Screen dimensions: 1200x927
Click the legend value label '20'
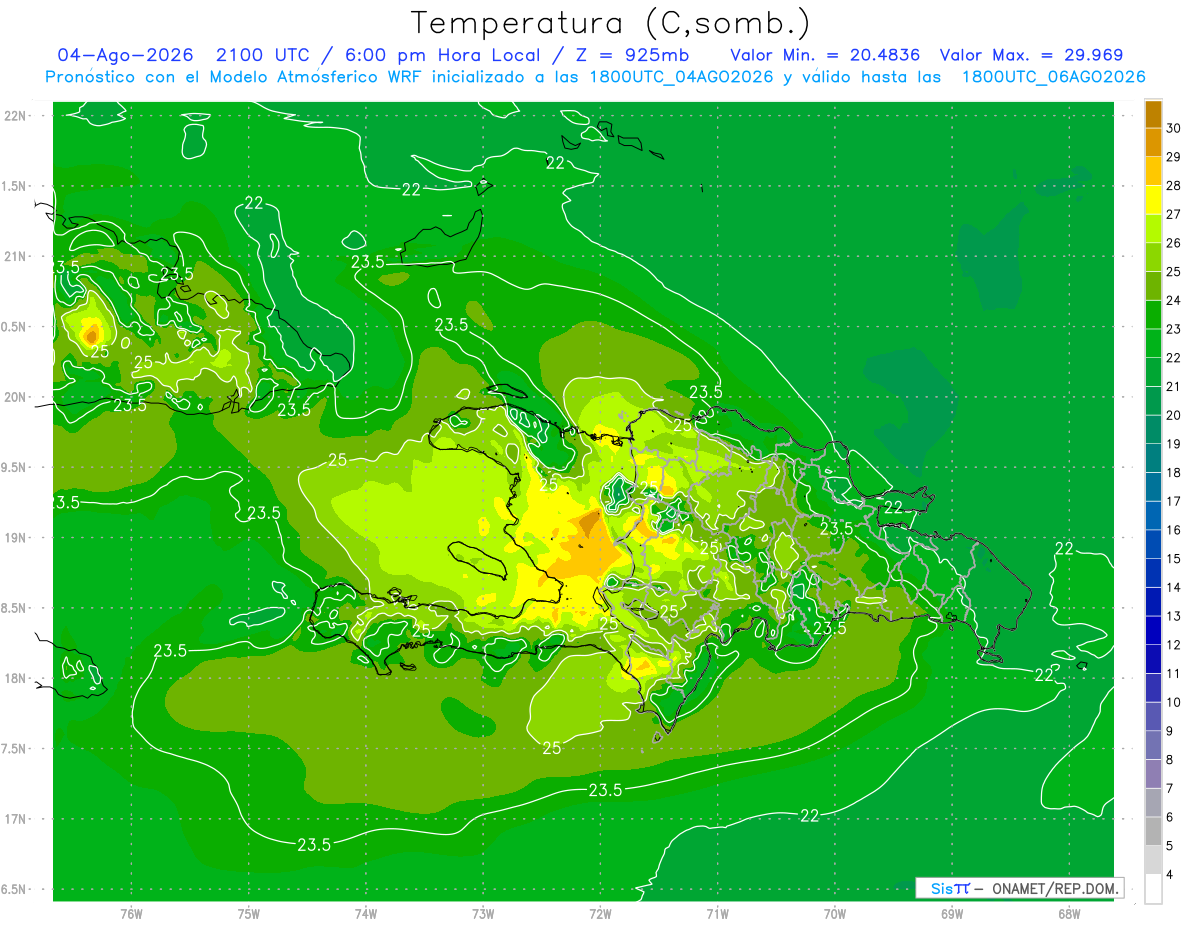[x=1174, y=415]
